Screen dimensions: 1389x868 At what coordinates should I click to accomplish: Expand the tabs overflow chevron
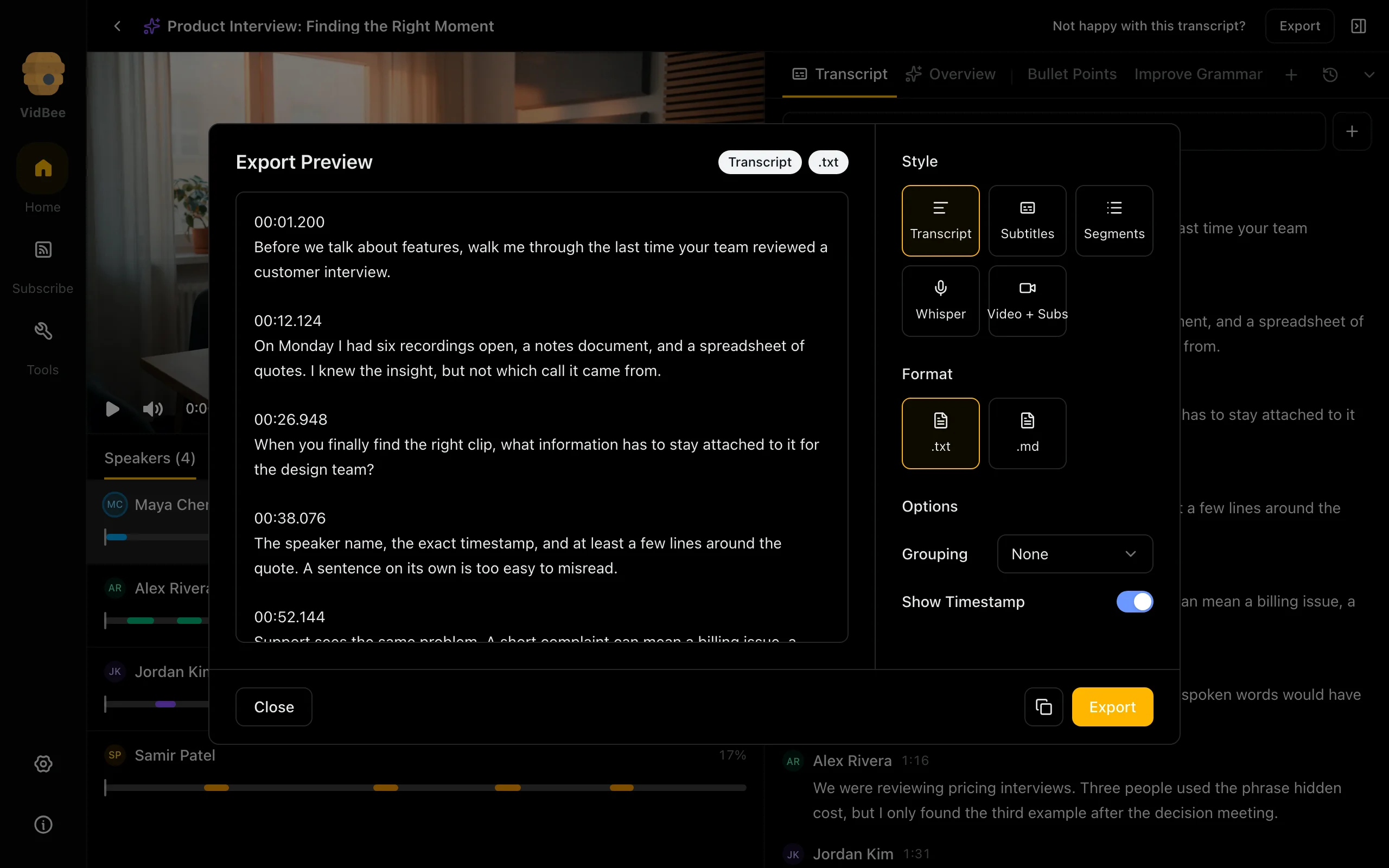(1369, 75)
